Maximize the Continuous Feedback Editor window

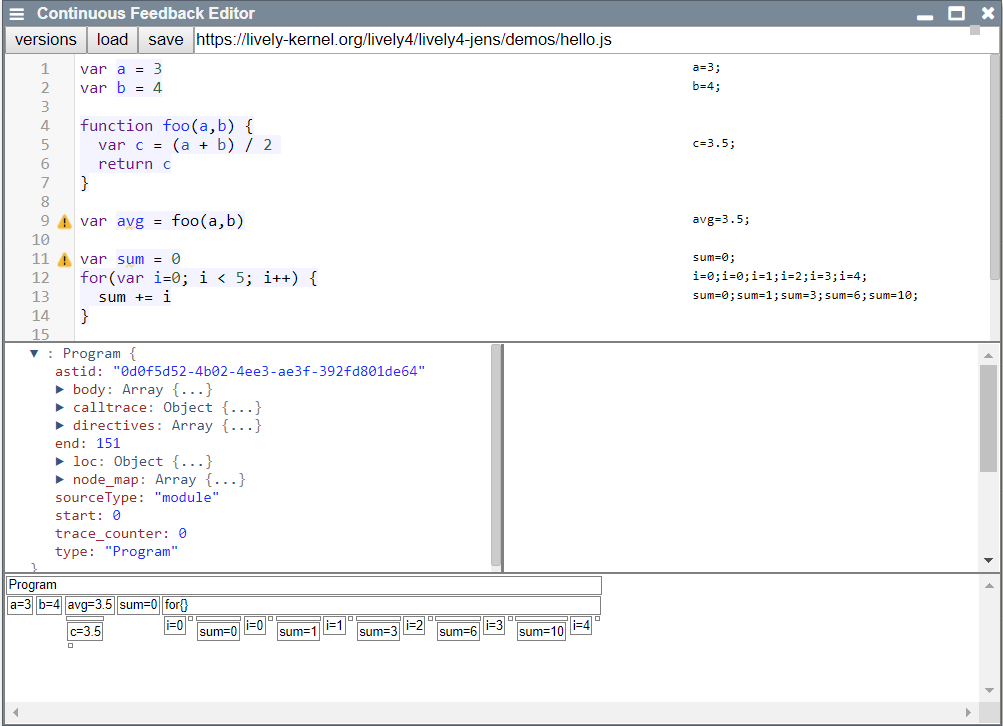tap(956, 14)
